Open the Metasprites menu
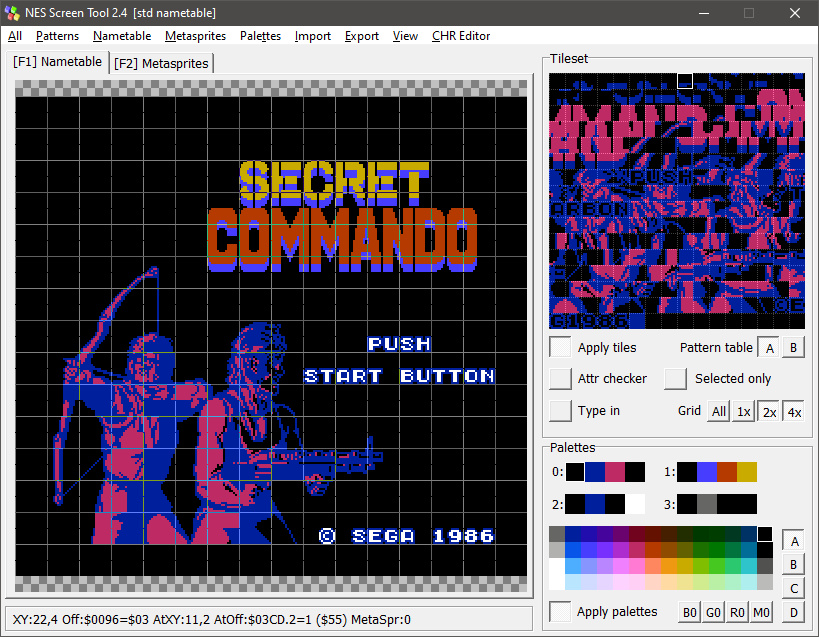Image resolution: width=819 pixels, height=637 pixels. pyautogui.click(x=195, y=36)
